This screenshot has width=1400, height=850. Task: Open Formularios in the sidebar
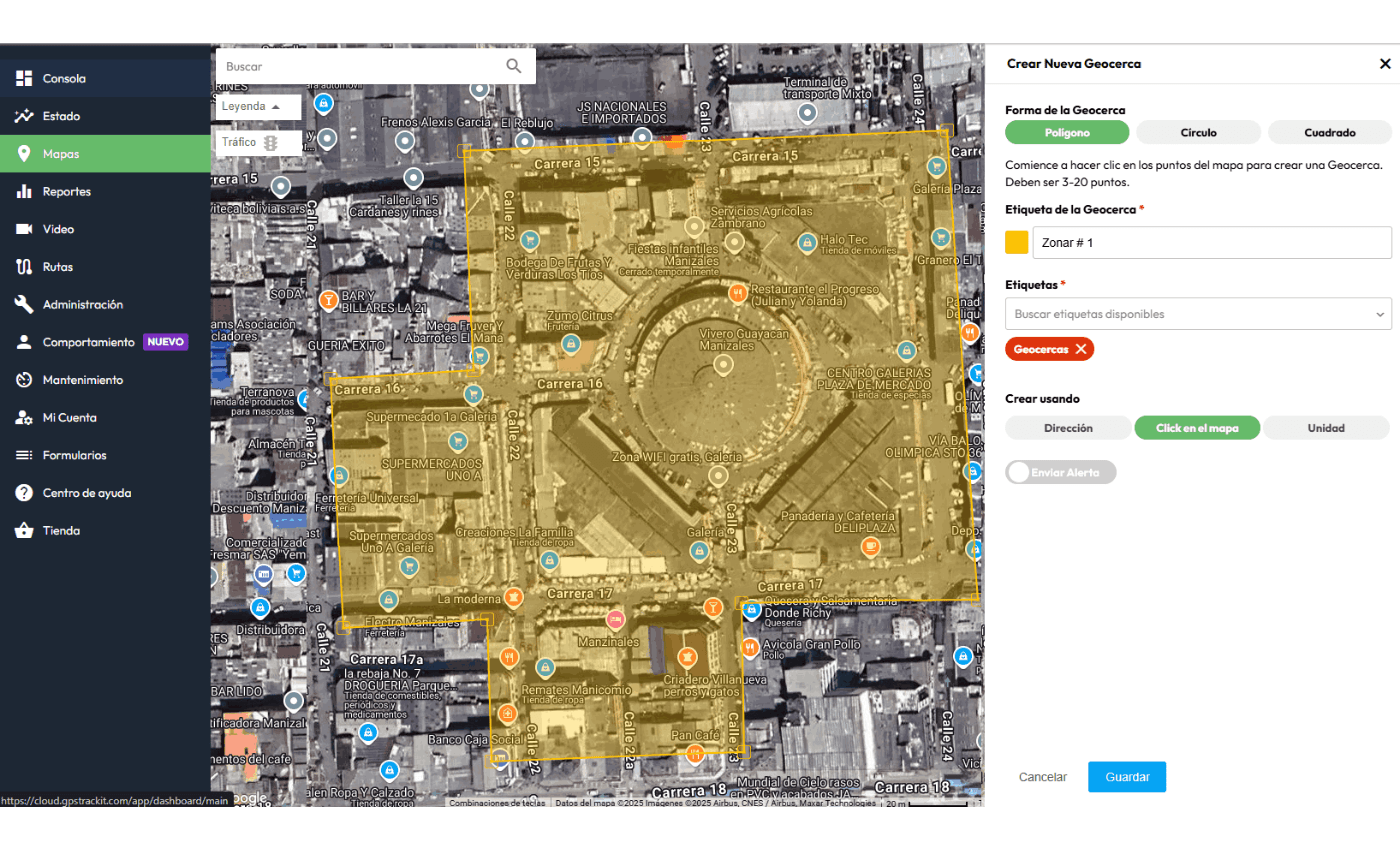105,455
